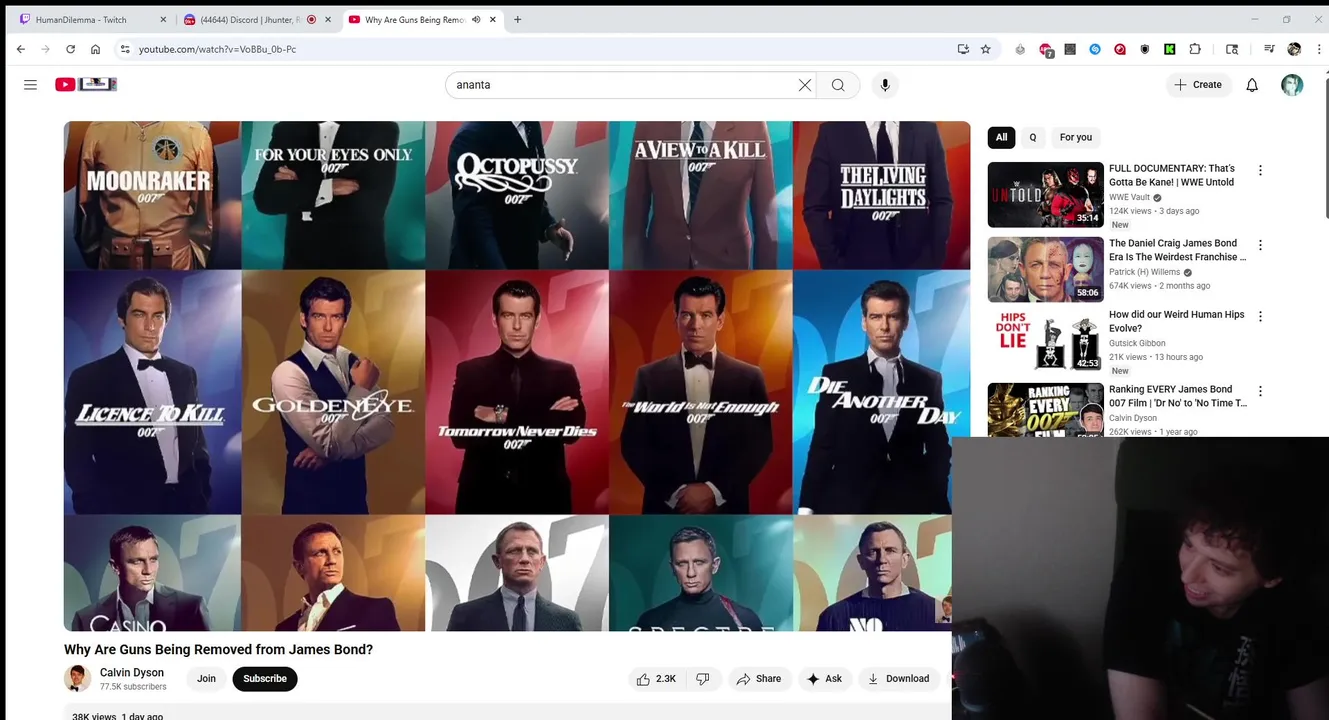1329x720 pixels.
Task: Ask about this video
Action: tap(824, 679)
